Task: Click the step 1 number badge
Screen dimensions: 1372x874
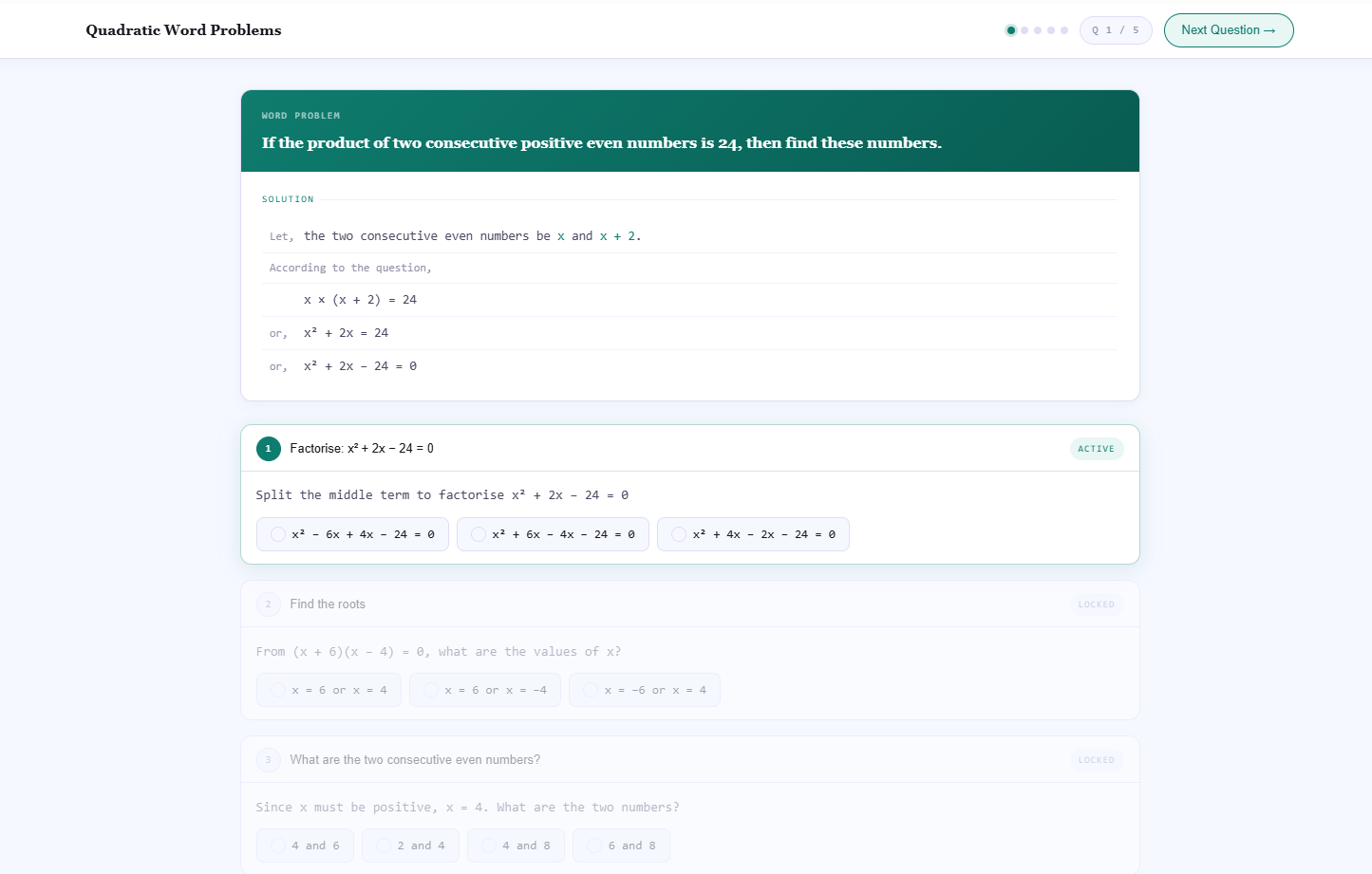Action: (268, 449)
